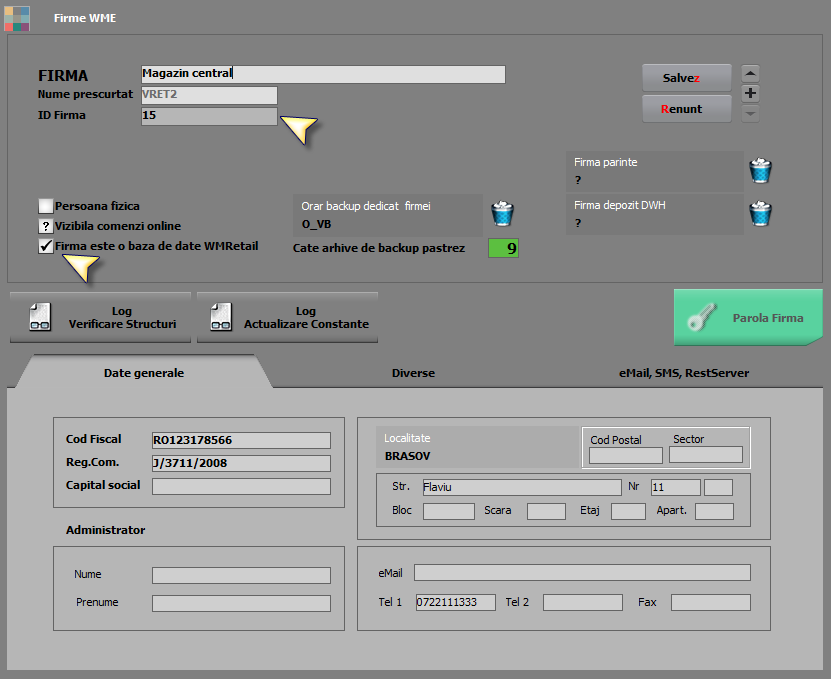Open the Localitate BRASOV selector
The width and height of the screenshot is (831, 679).
point(477,447)
